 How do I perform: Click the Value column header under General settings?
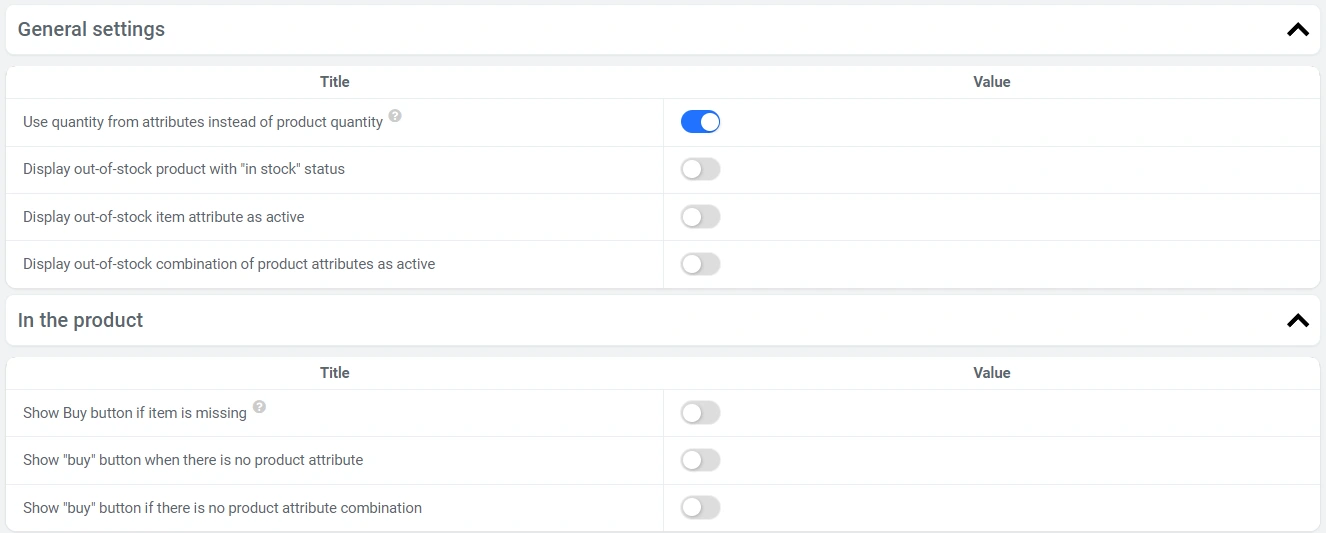pyautogui.click(x=991, y=82)
